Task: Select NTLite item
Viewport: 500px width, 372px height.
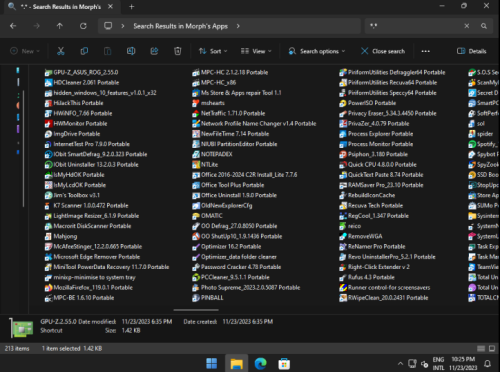Action: (x=205, y=165)
